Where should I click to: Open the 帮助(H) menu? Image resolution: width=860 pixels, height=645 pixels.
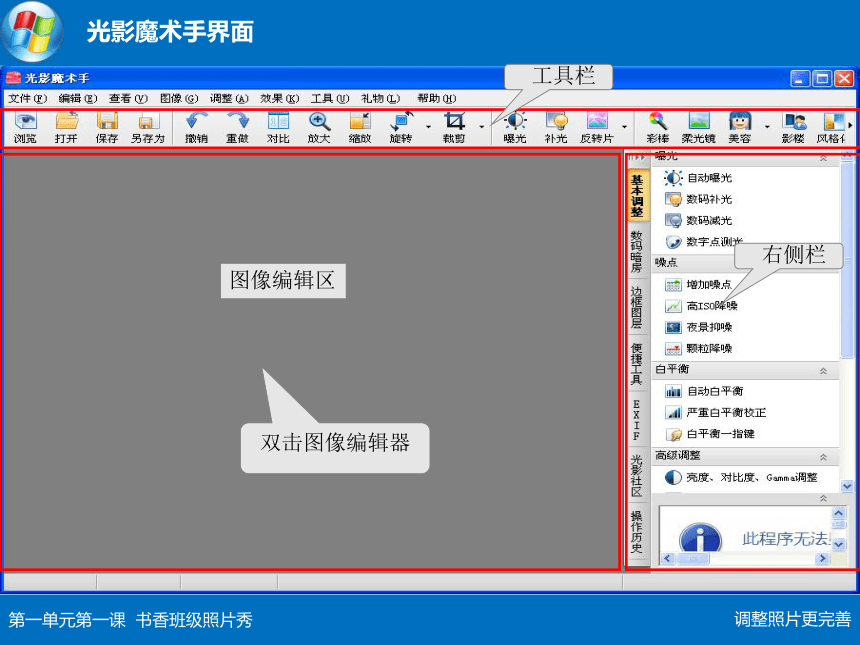click(436, 99)
